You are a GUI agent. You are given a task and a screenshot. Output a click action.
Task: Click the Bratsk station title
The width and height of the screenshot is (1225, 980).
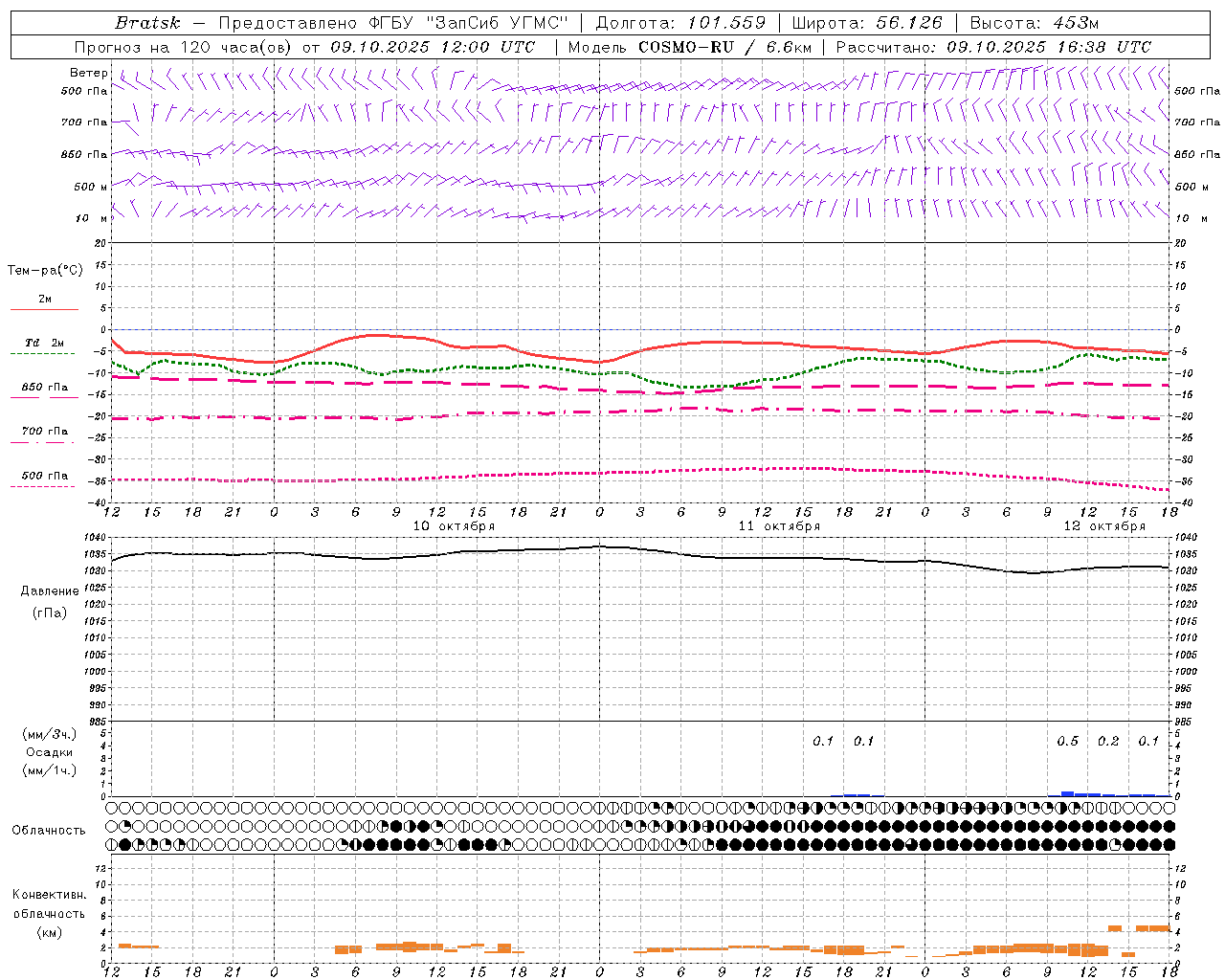[x=146, y=23]
